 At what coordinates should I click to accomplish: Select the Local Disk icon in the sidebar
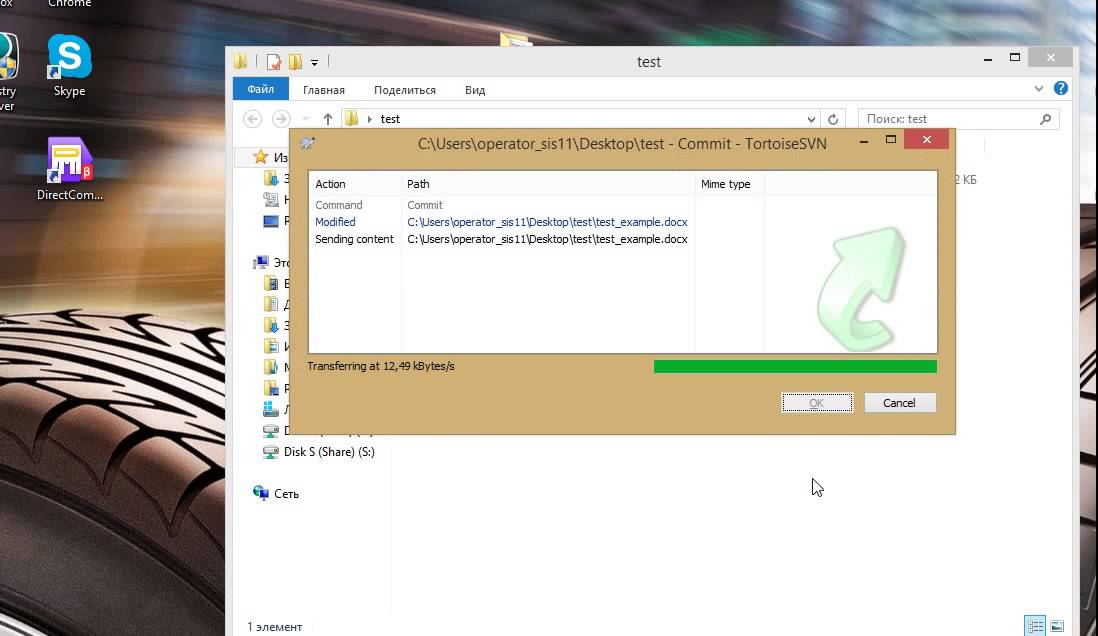tap(270, 409)
